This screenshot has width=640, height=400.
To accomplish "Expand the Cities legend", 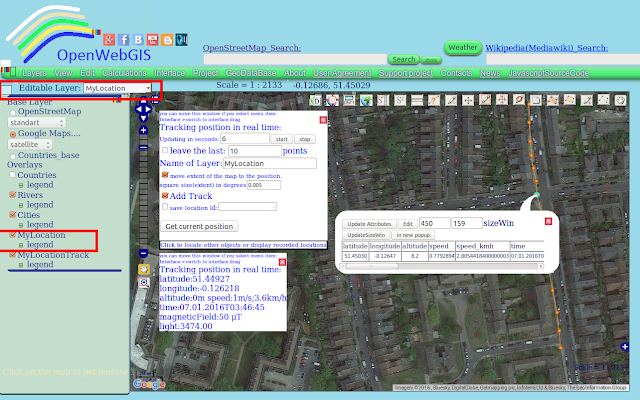I will point(21,226).
